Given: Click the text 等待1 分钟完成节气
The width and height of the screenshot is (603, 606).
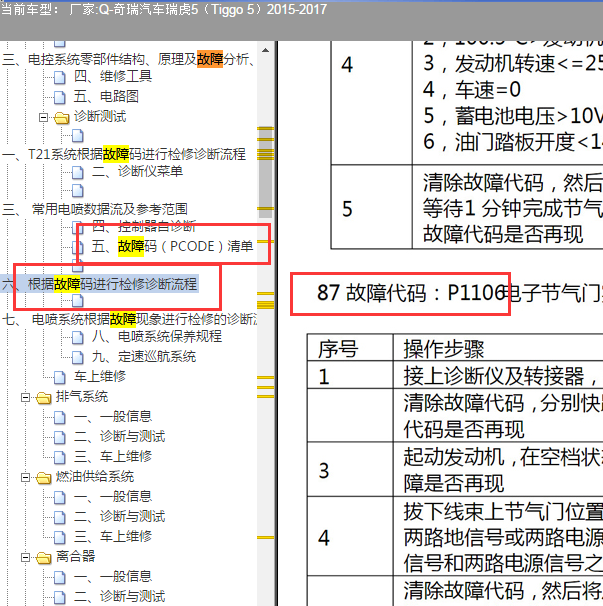Looking at the screenshot, I should point(513,209).
